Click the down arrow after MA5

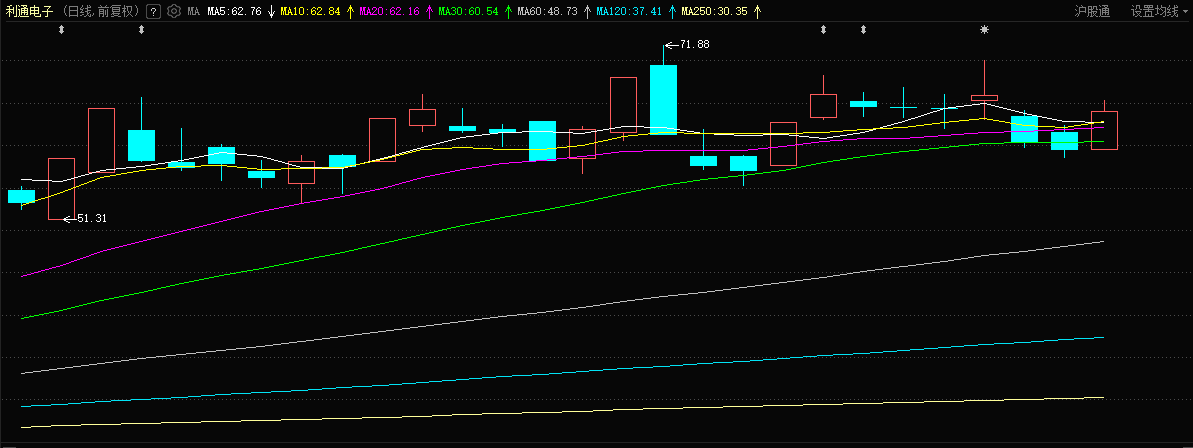pyautogui.click(x=272, y=11)
